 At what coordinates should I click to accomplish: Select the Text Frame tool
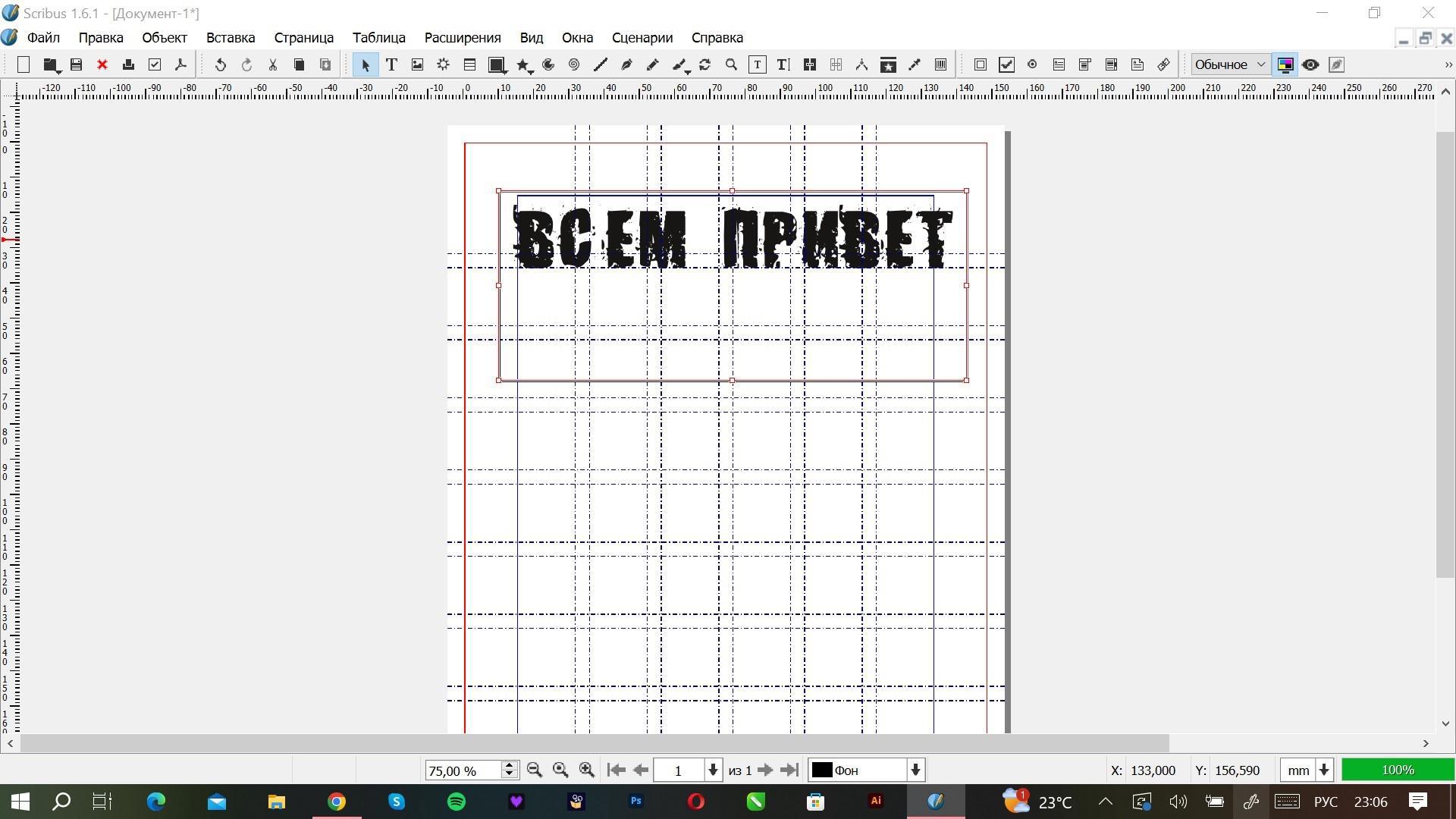(x=391, y=64)
